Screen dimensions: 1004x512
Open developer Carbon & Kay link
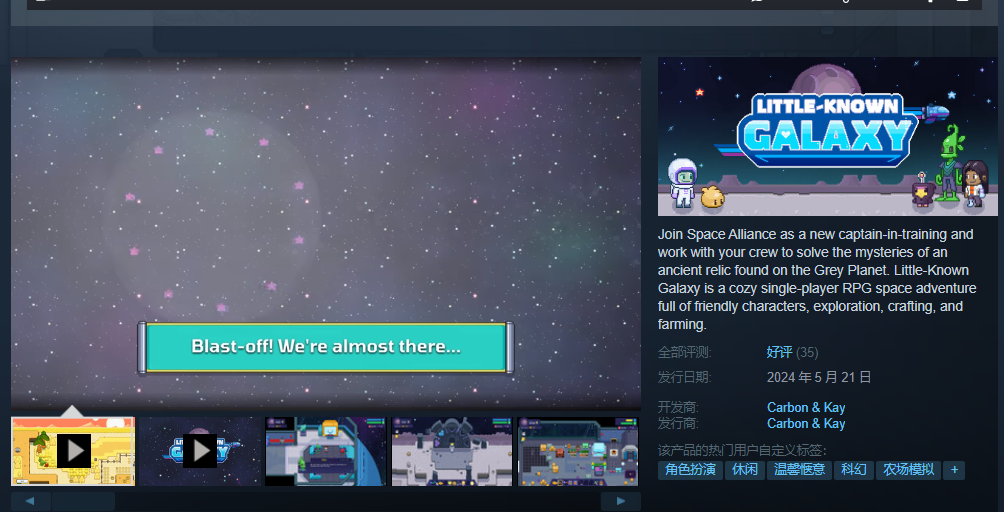coord(806,408)
